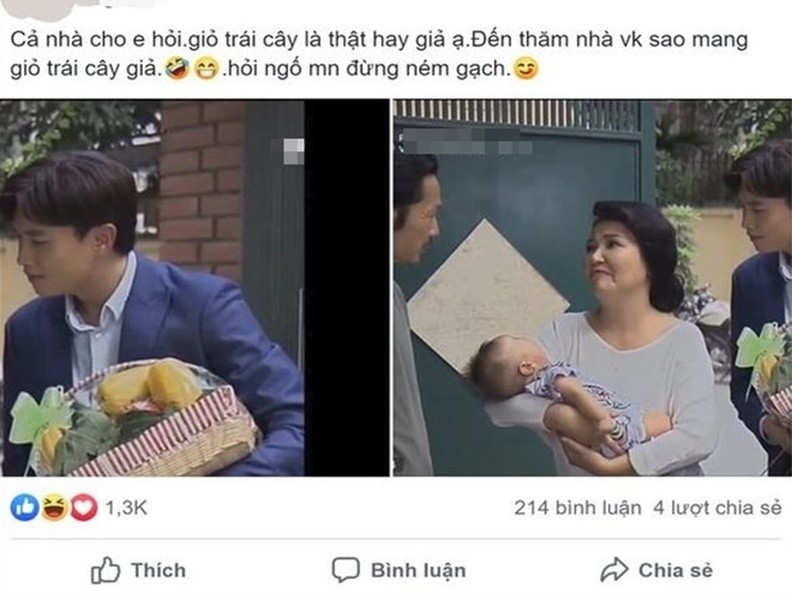
Task: Click the black strip beside the left photo
Action: [x=347, y=288]
